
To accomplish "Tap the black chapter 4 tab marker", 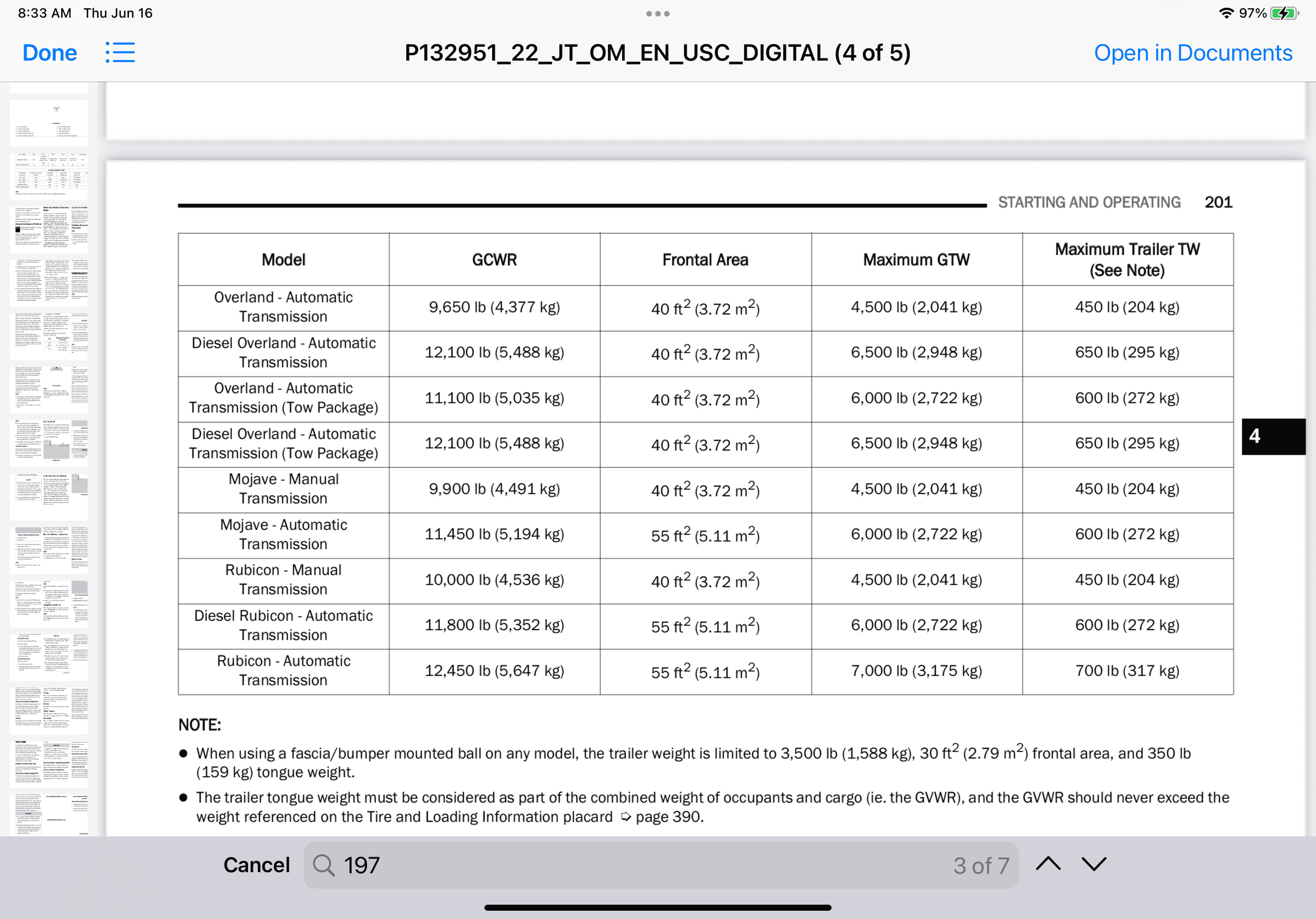I will 1274,436.
